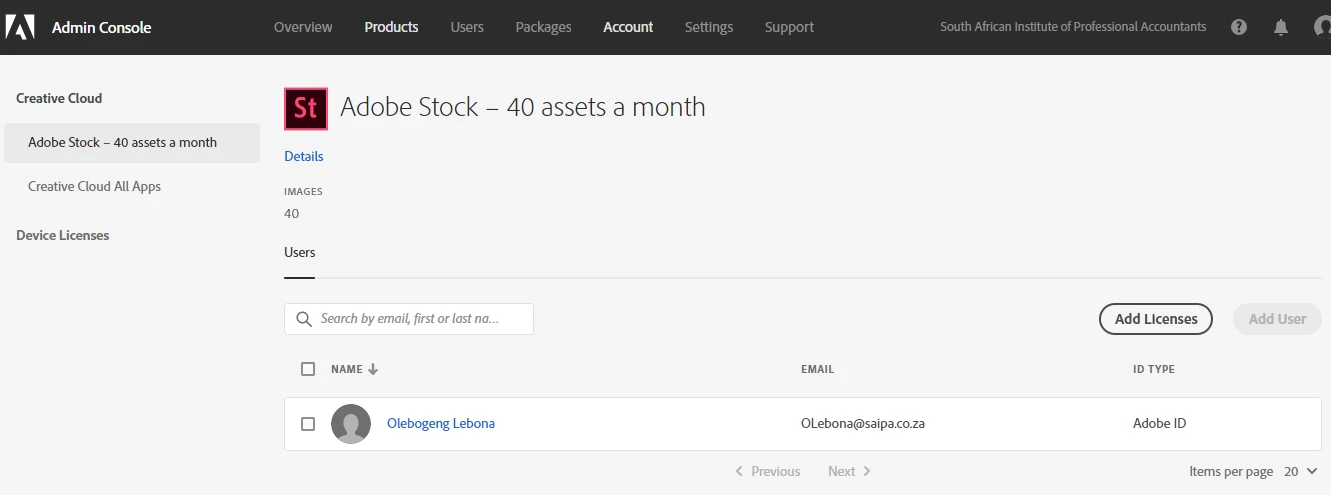
Task: Click the Adobe ID type cell
Action: click(x=1159, y=424)
